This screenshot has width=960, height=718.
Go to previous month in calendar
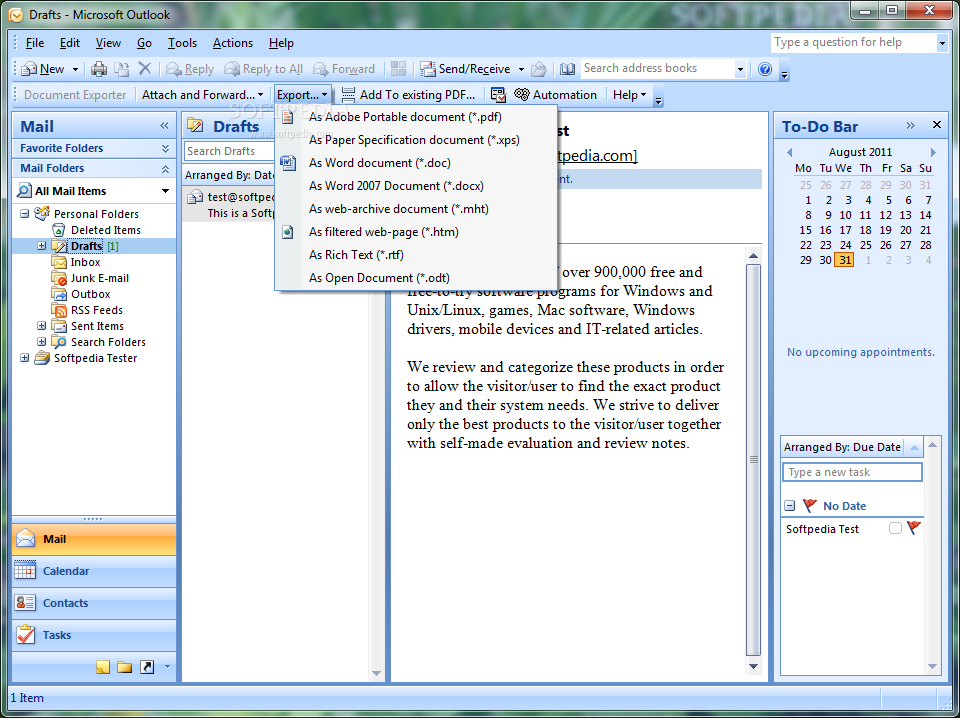789,152
